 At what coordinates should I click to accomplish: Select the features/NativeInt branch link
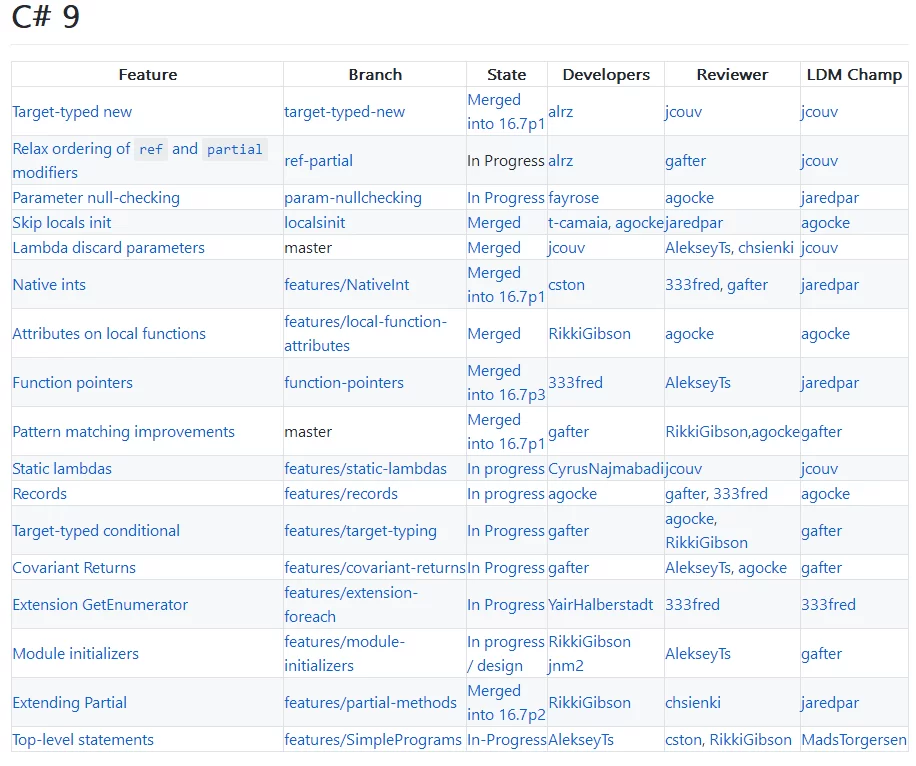click(346, 285)
